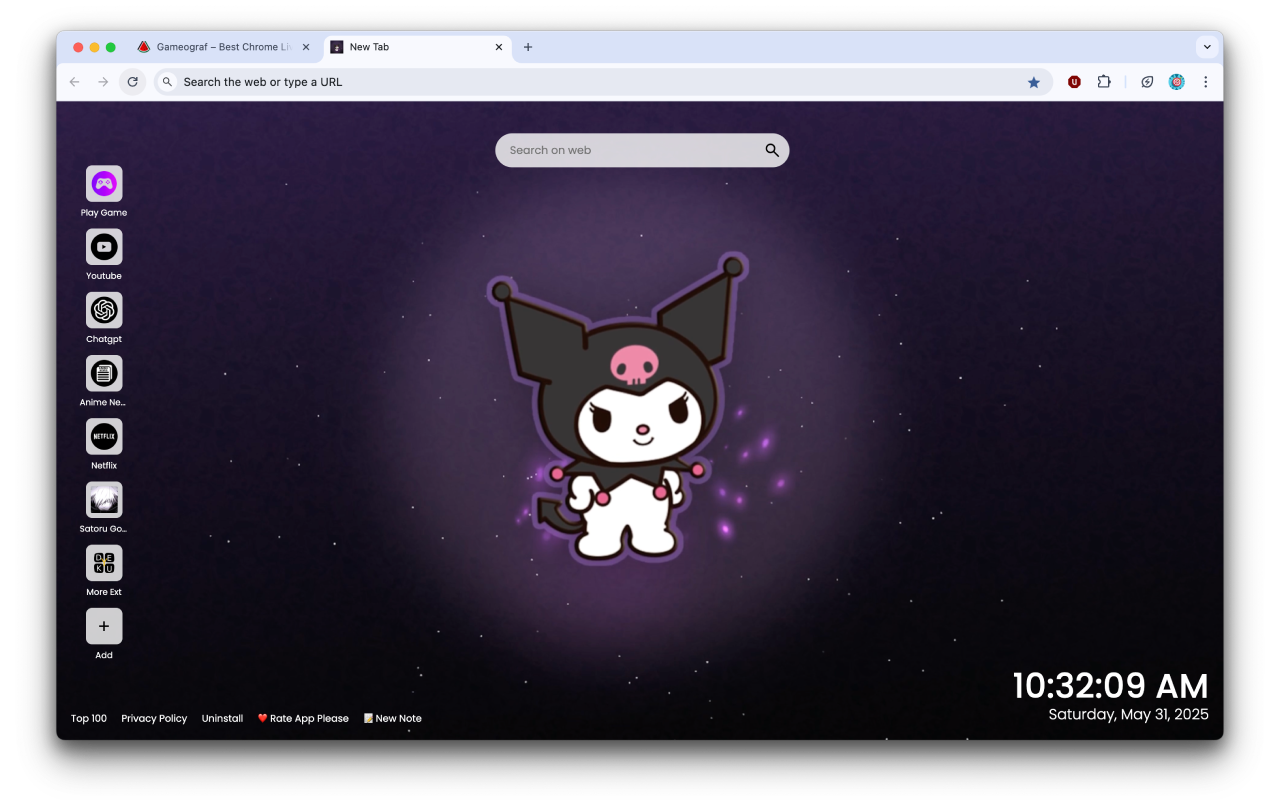Open the Top 100 link
1280x800 pixels.
tap(89, 718)
